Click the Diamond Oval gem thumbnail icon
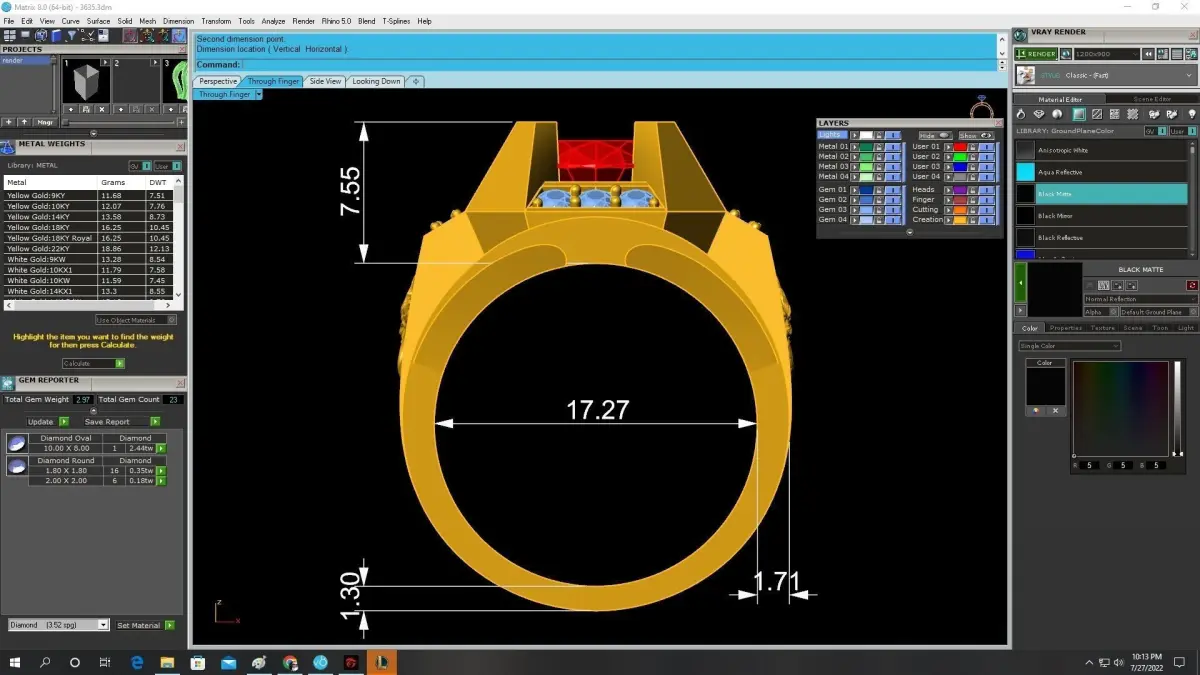Image resolution: width=1200 pixels, height=675 pixels. (17, 443)
